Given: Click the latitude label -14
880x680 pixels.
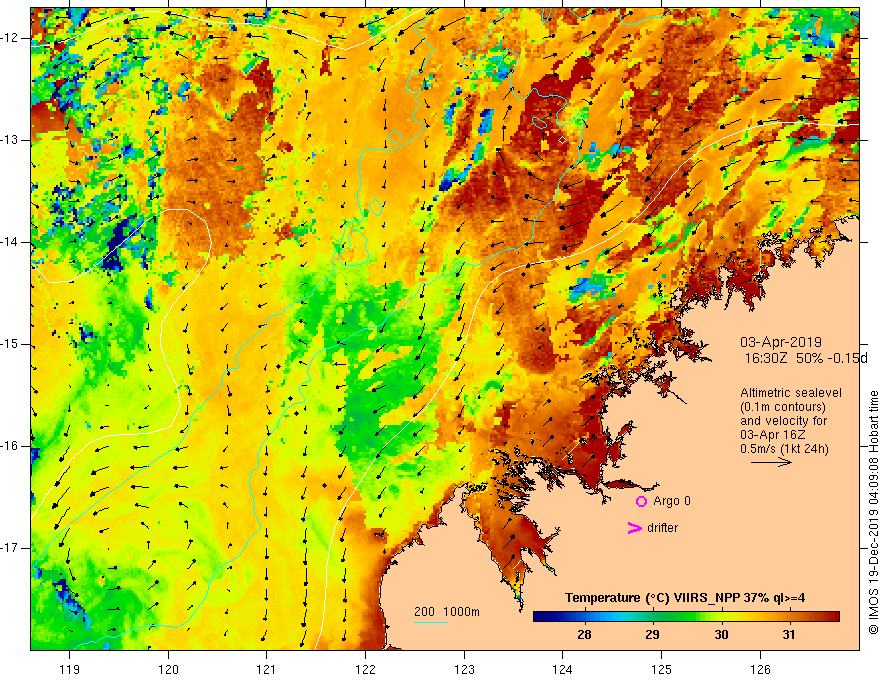Looking at the screenshot, I should pyautogui.click(x=10, y=242).
